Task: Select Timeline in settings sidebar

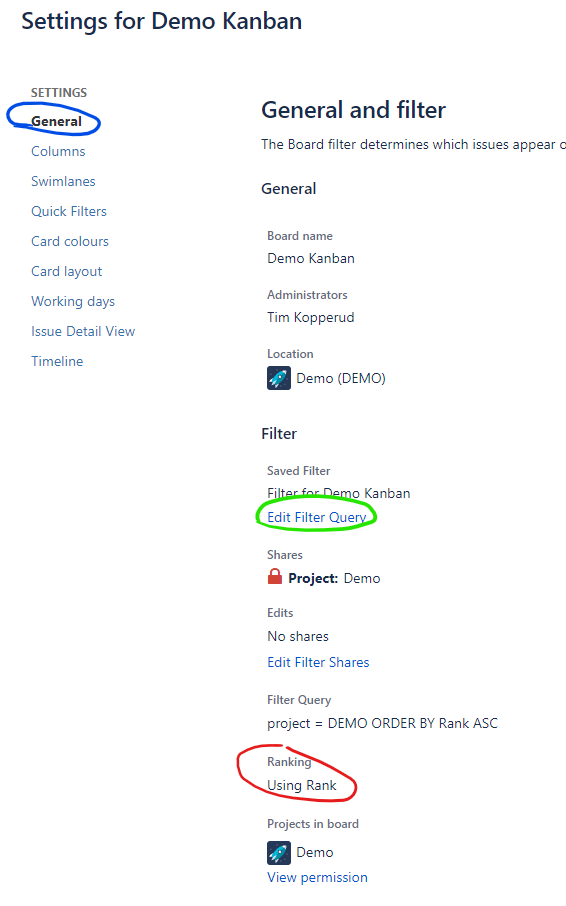Action: 57,362
